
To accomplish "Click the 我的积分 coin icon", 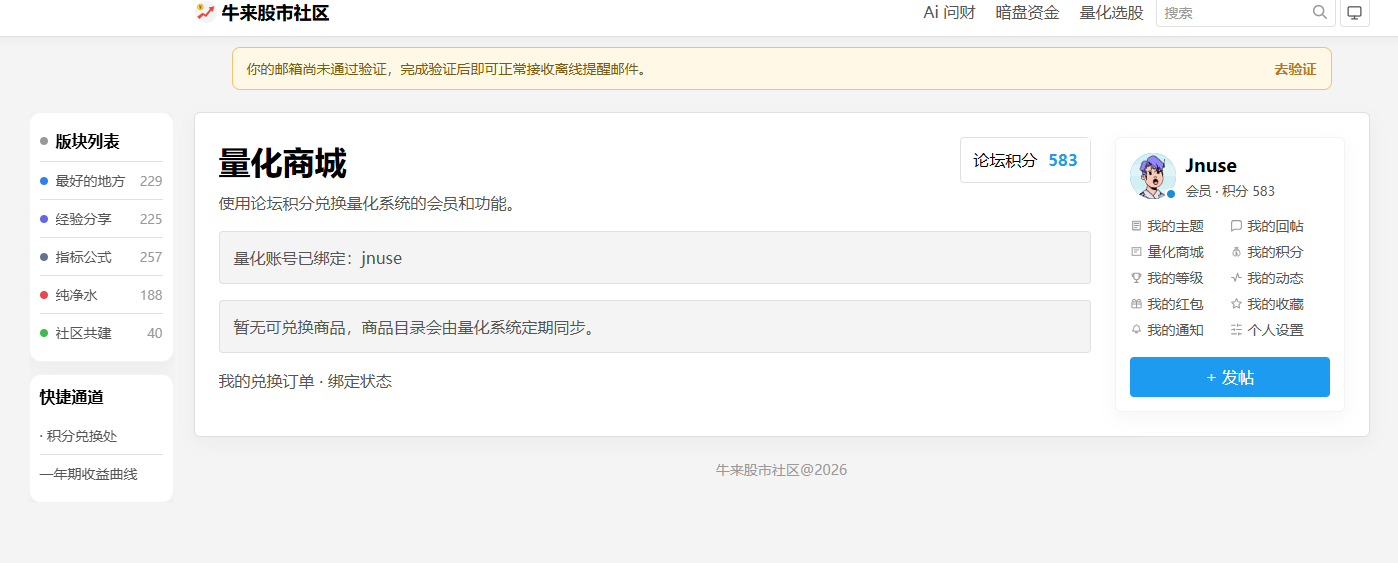I will pos(1236,252).
